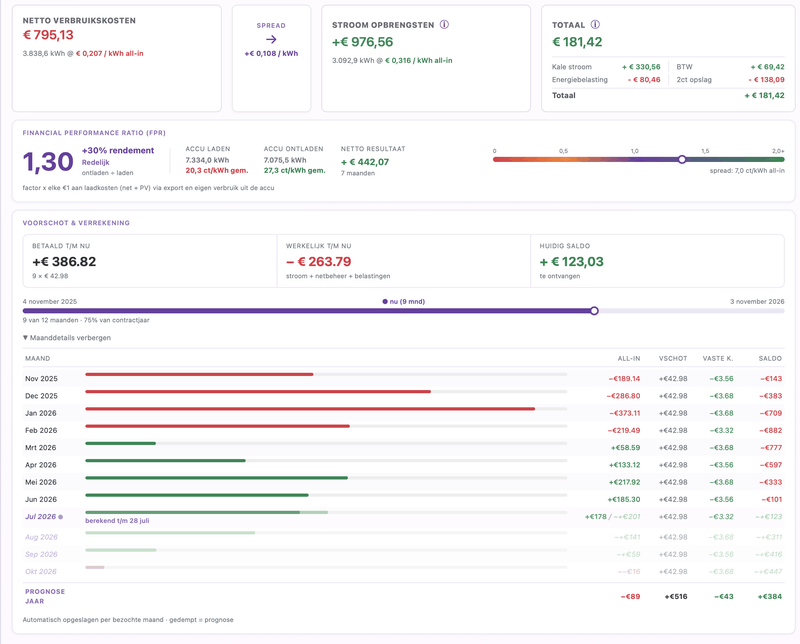Click the 'berekend t/m 28 juli' note

(x=117, y=521)
